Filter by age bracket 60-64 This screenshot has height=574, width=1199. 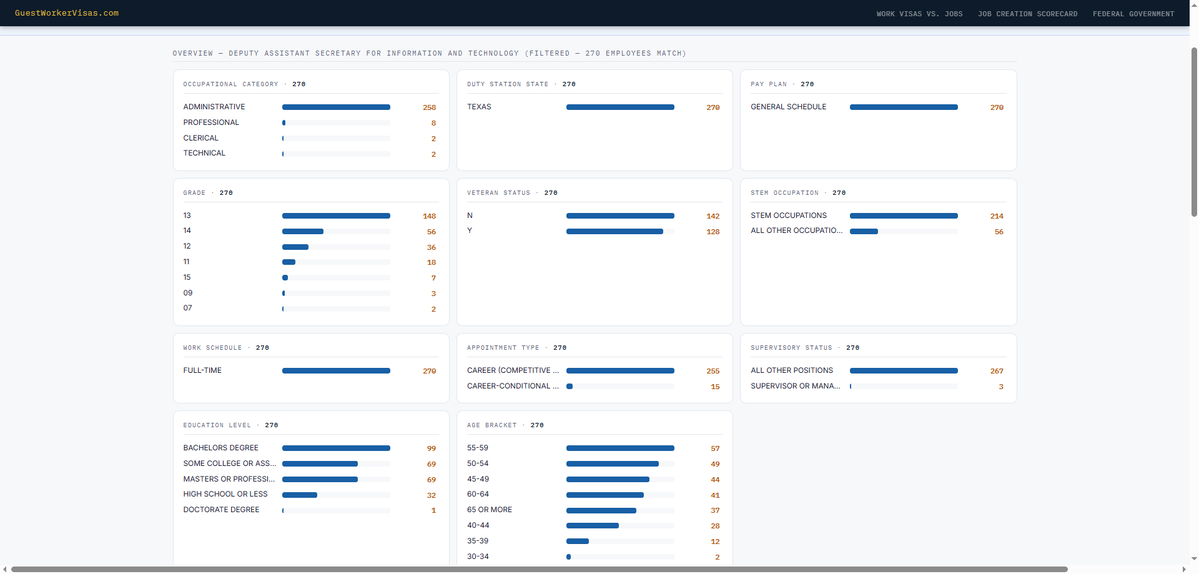pyautogui.click(x=595, y=495)
